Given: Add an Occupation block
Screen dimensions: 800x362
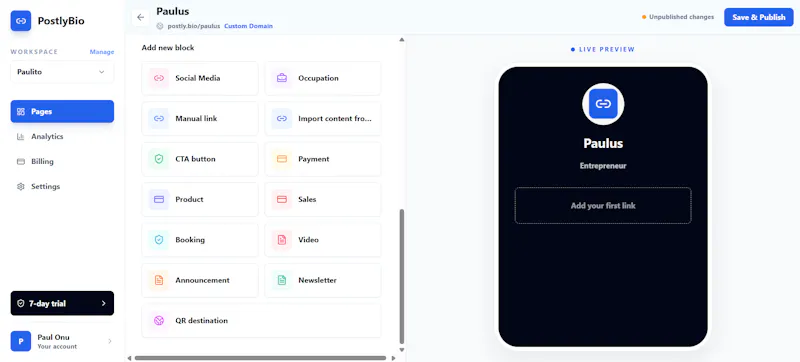Looking at the screenshot, I should coord(323,78).
